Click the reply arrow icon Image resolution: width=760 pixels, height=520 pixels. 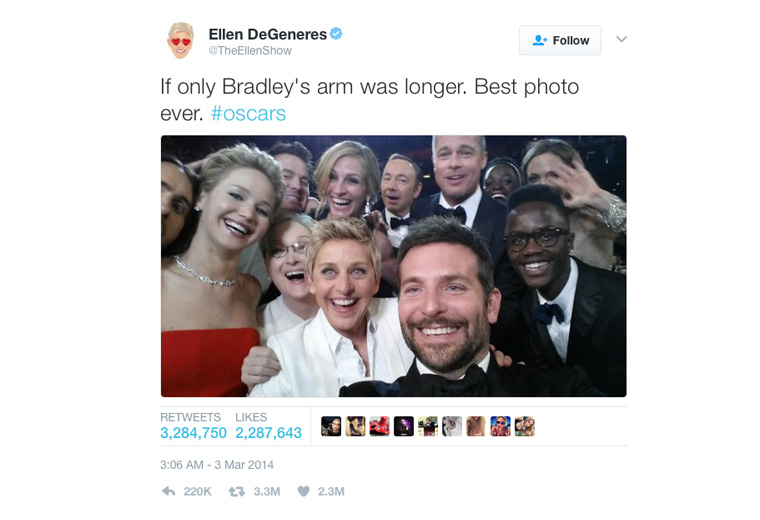(168, 491)
